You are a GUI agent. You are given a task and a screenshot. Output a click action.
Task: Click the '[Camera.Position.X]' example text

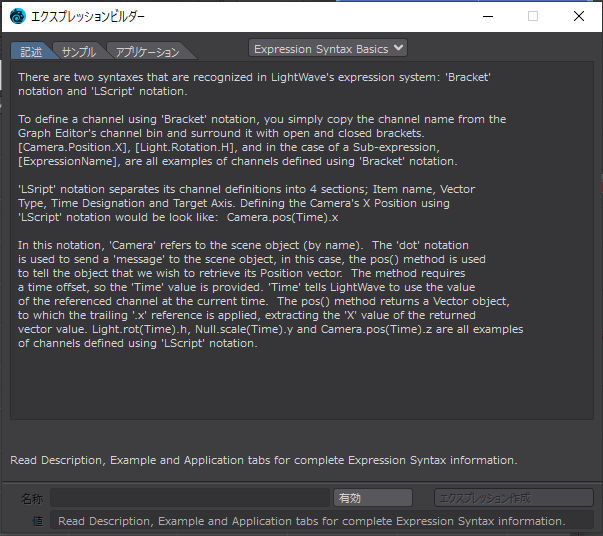tap(73, 147)
